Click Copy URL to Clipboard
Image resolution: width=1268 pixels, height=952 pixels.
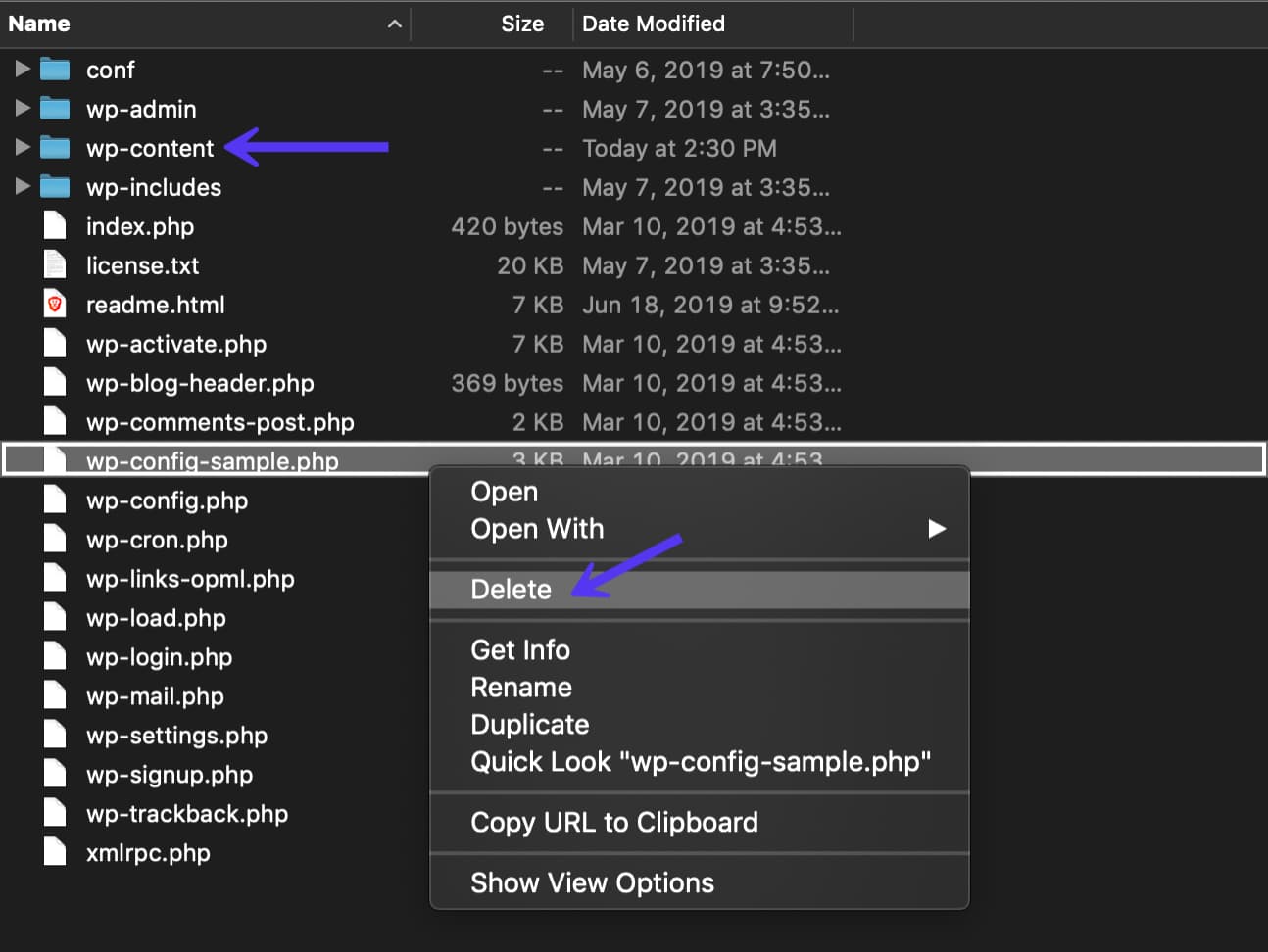pos(613,823)
